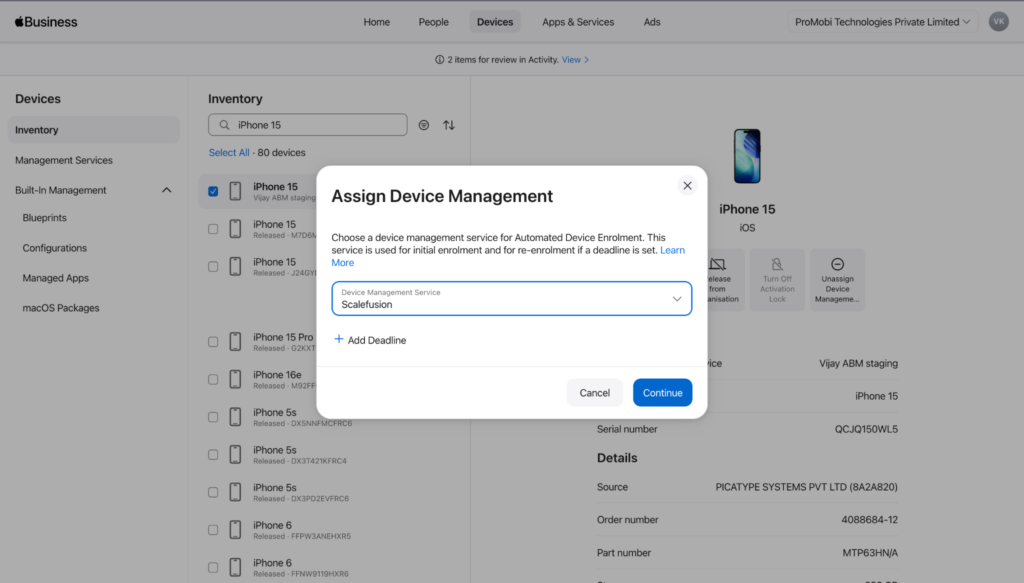
Task: Select Inventory in the Devices sidebar
Action: pyautogui.click(x=93, y=130)
